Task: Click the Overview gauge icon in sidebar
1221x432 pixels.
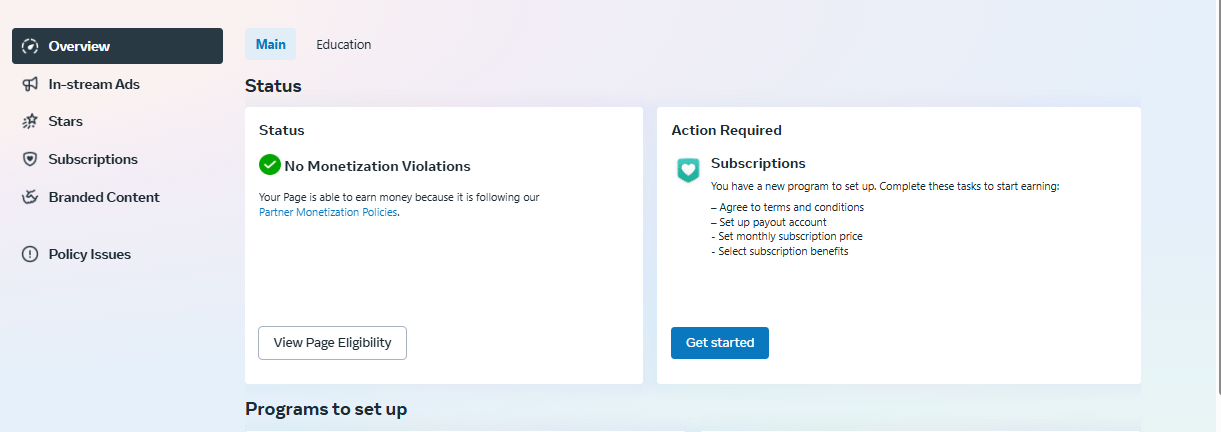Action: (30, 46)
